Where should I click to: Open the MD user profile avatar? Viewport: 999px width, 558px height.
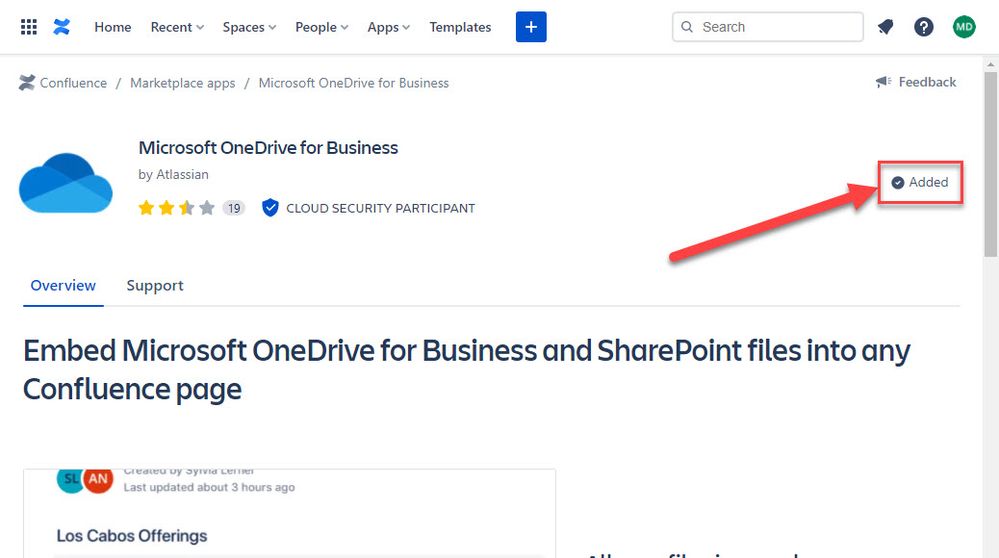[964, 27]
